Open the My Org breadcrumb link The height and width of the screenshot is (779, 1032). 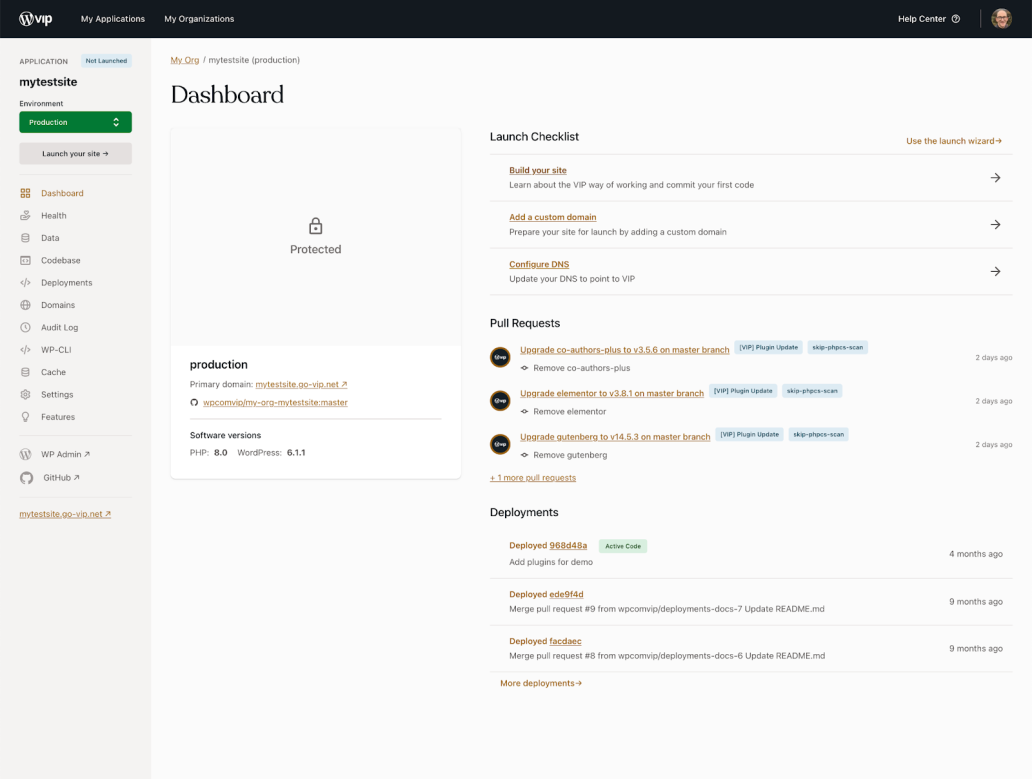point(184,60)
